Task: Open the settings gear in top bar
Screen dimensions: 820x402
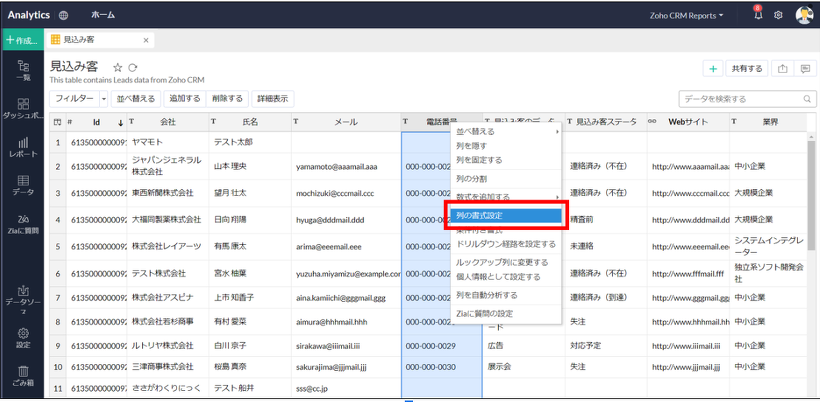Action: pos(778,15)
